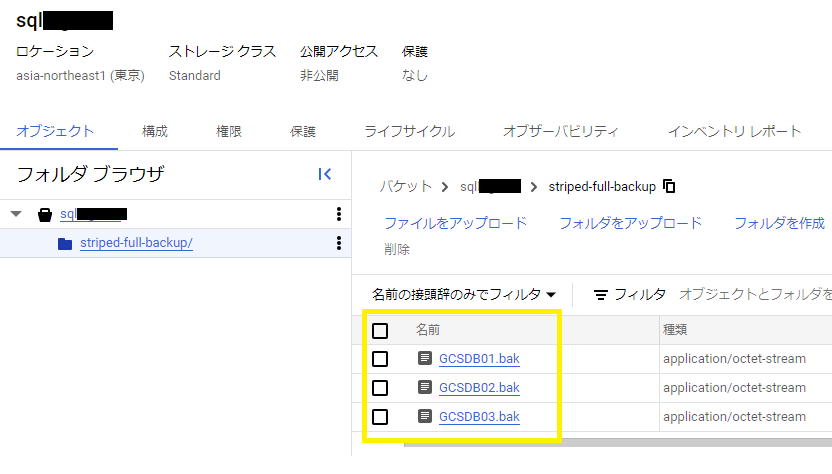Click the filter lines icon
The height and width of the screenshot is (474, 832).
point(601,295)
